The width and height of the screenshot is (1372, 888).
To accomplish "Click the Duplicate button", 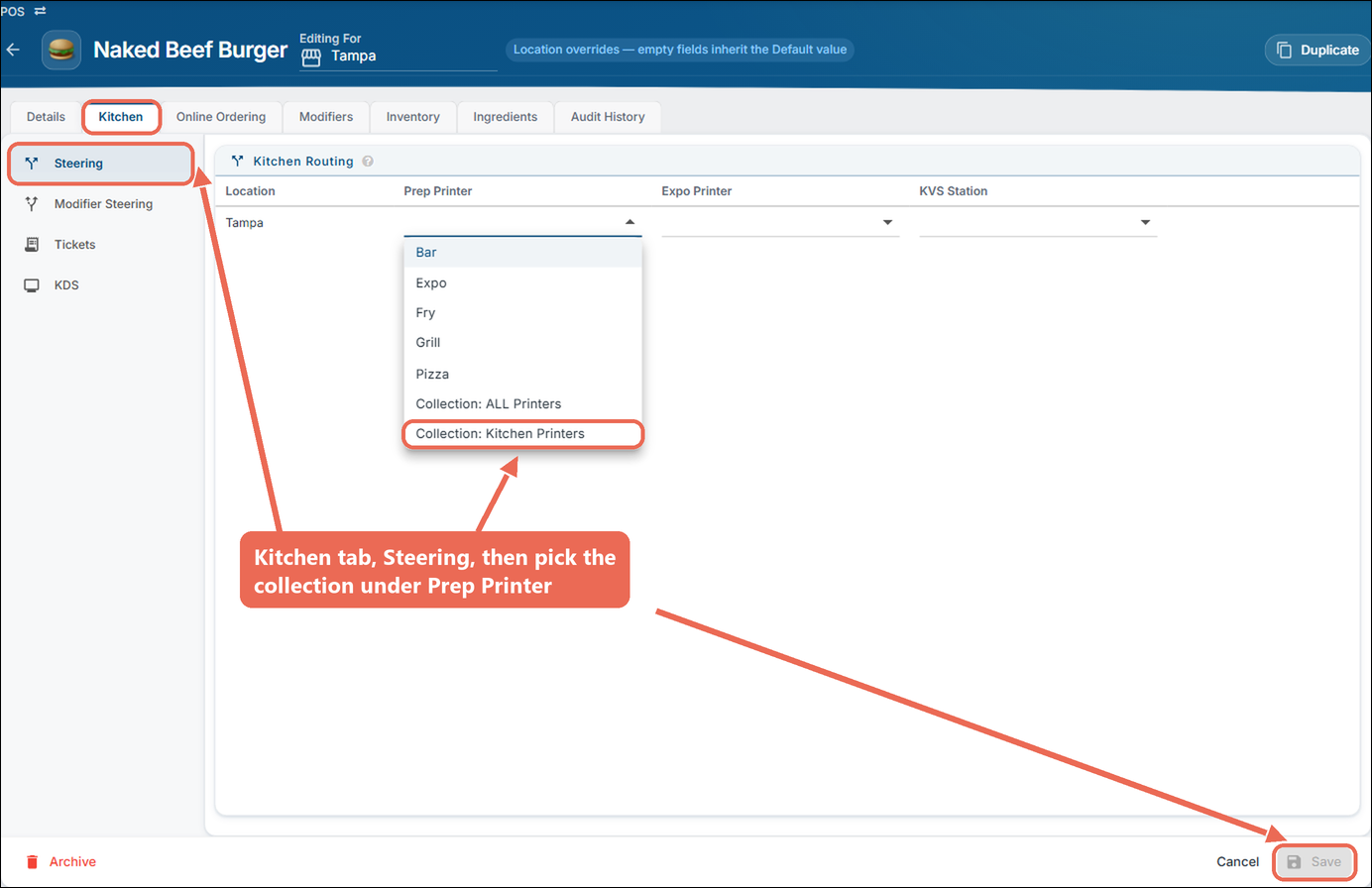I will [1317, 50].
